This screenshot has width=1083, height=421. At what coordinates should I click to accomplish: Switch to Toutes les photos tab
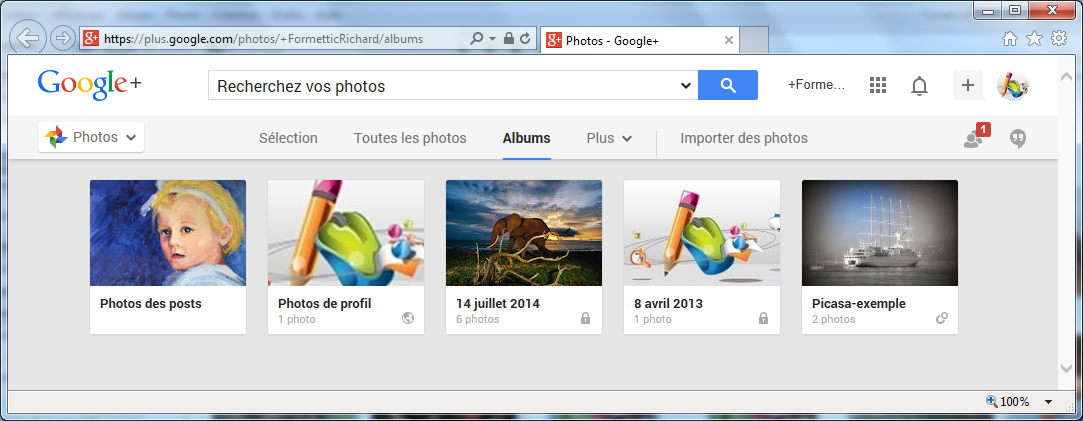pyautogui.click(x=410, y=138)
